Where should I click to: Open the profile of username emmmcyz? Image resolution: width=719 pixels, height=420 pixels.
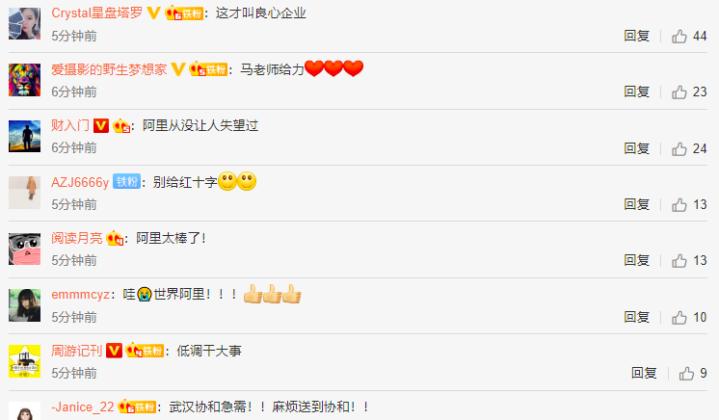[80, 294]
